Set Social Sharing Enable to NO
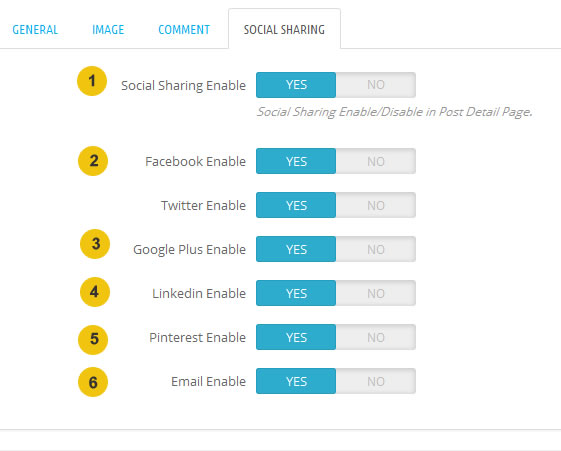The height and width of the screenshot is (451, 561). (x=376, y=85)
